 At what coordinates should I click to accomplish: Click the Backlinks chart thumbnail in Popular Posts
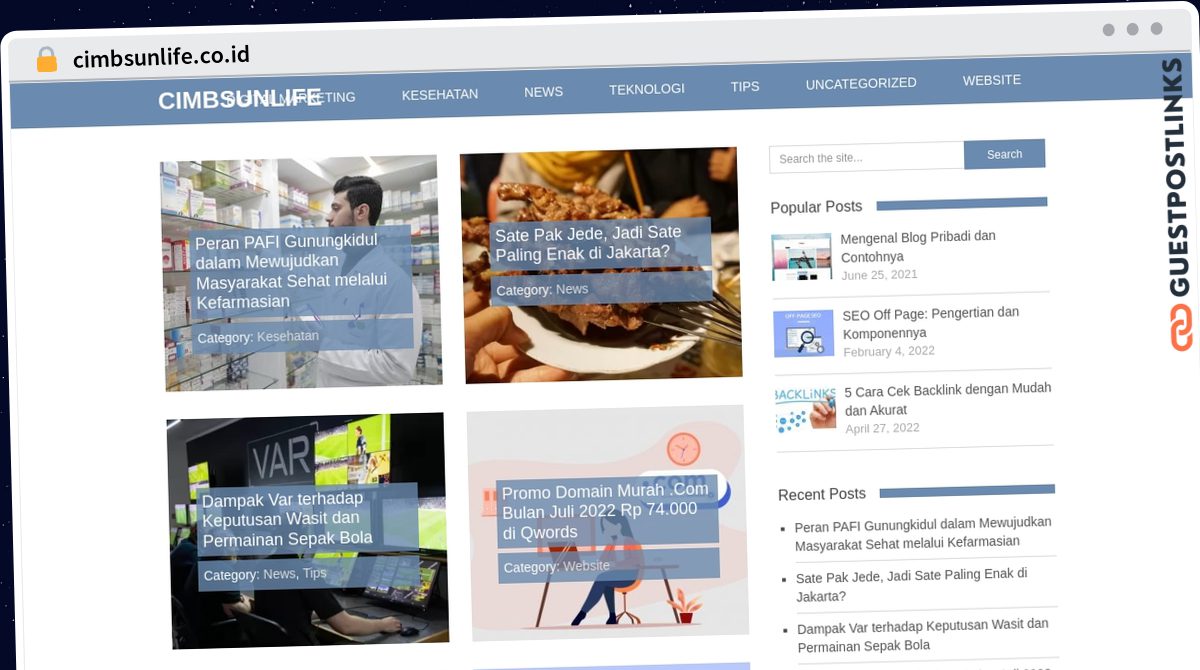(x=803, y=409)
